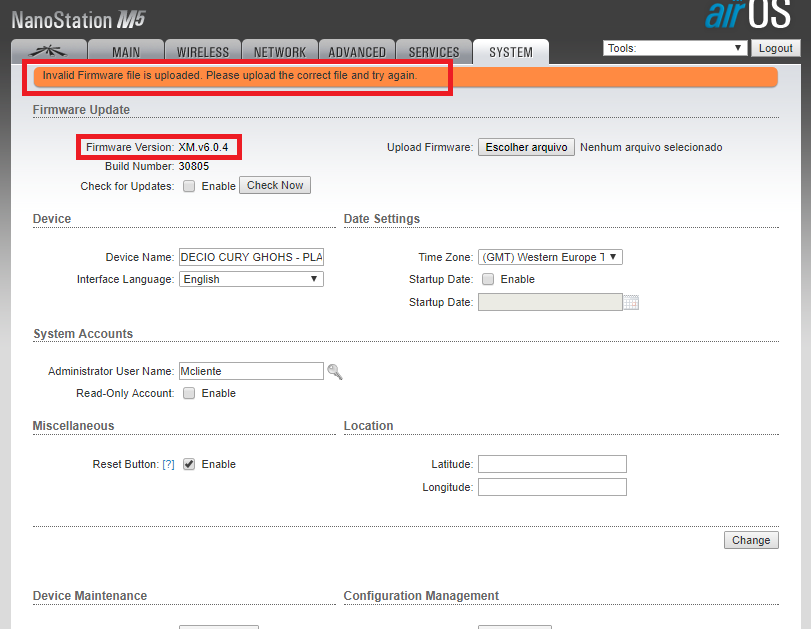Click the Startup Date text field
Image resolution: width=811 pixels, height=629 pixels.
(550, 302)
